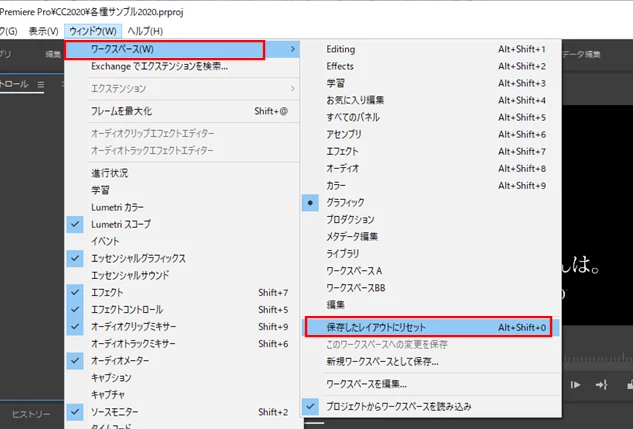633x429 pixels.
Task: Click the program monitor time ruler
Action: pos(597,357)
